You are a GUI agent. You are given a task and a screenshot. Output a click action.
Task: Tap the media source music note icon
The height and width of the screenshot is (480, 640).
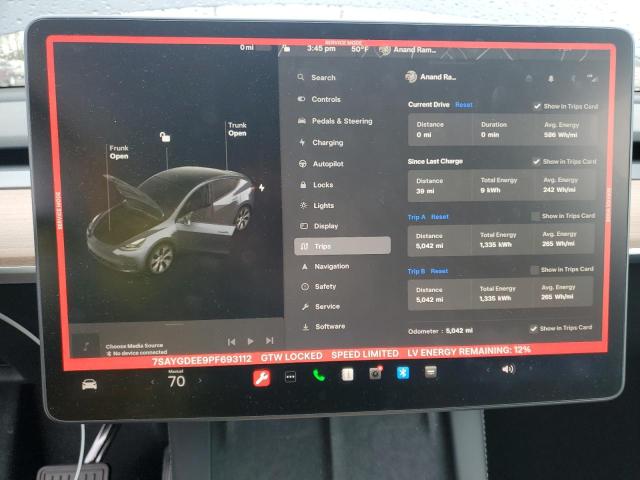pos(86,346)
